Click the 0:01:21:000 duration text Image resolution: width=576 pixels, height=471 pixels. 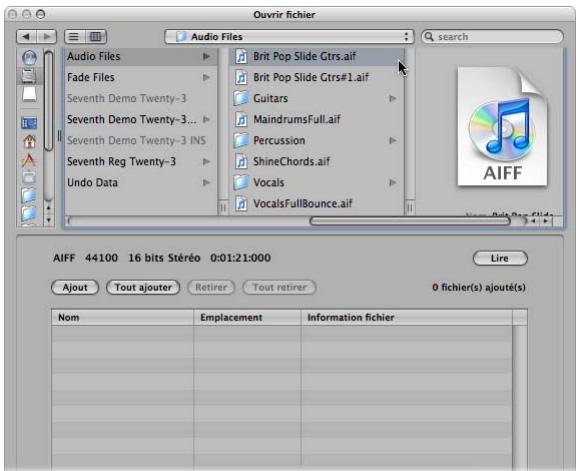[x=241, y=258]
